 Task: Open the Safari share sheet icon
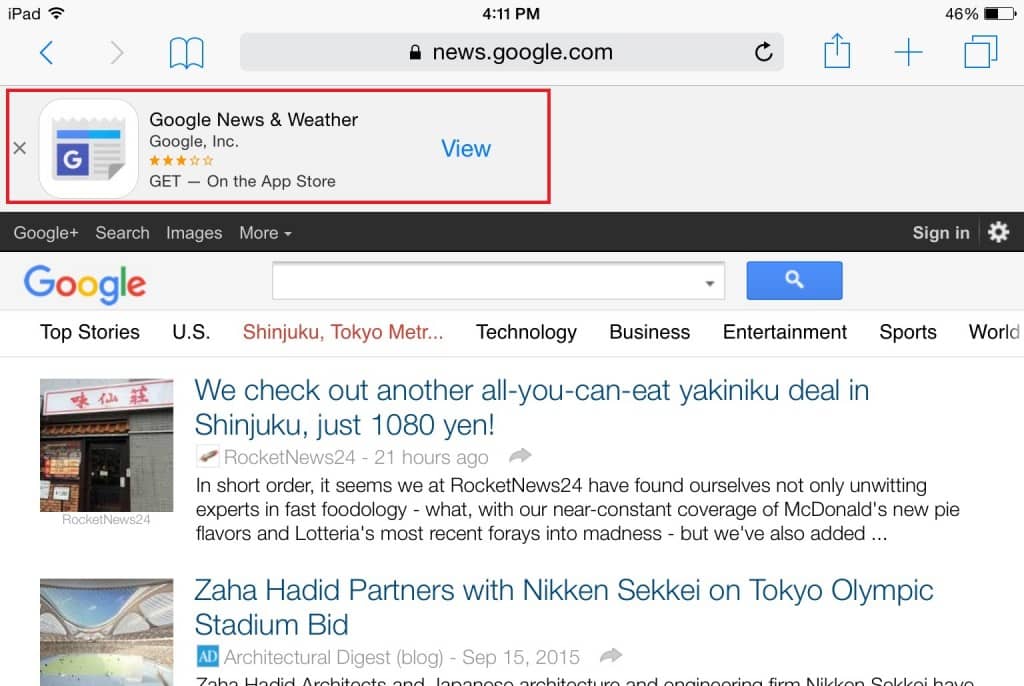point(837,50)
